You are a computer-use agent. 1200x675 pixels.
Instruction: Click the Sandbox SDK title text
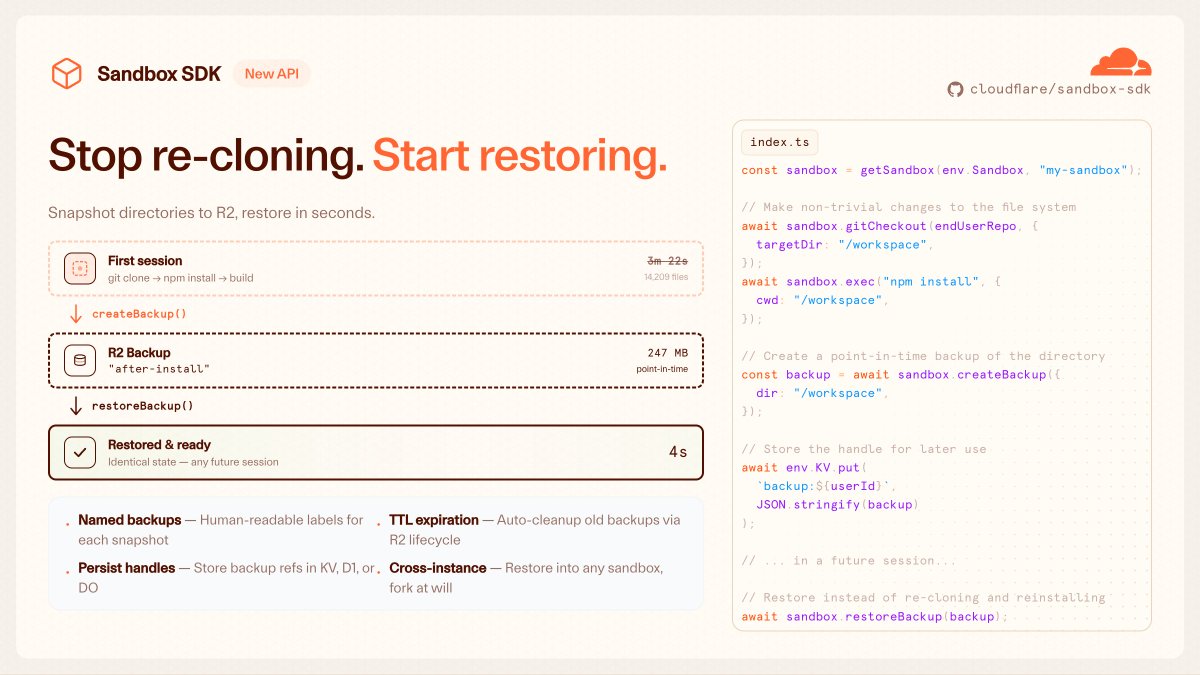(159, 74)
